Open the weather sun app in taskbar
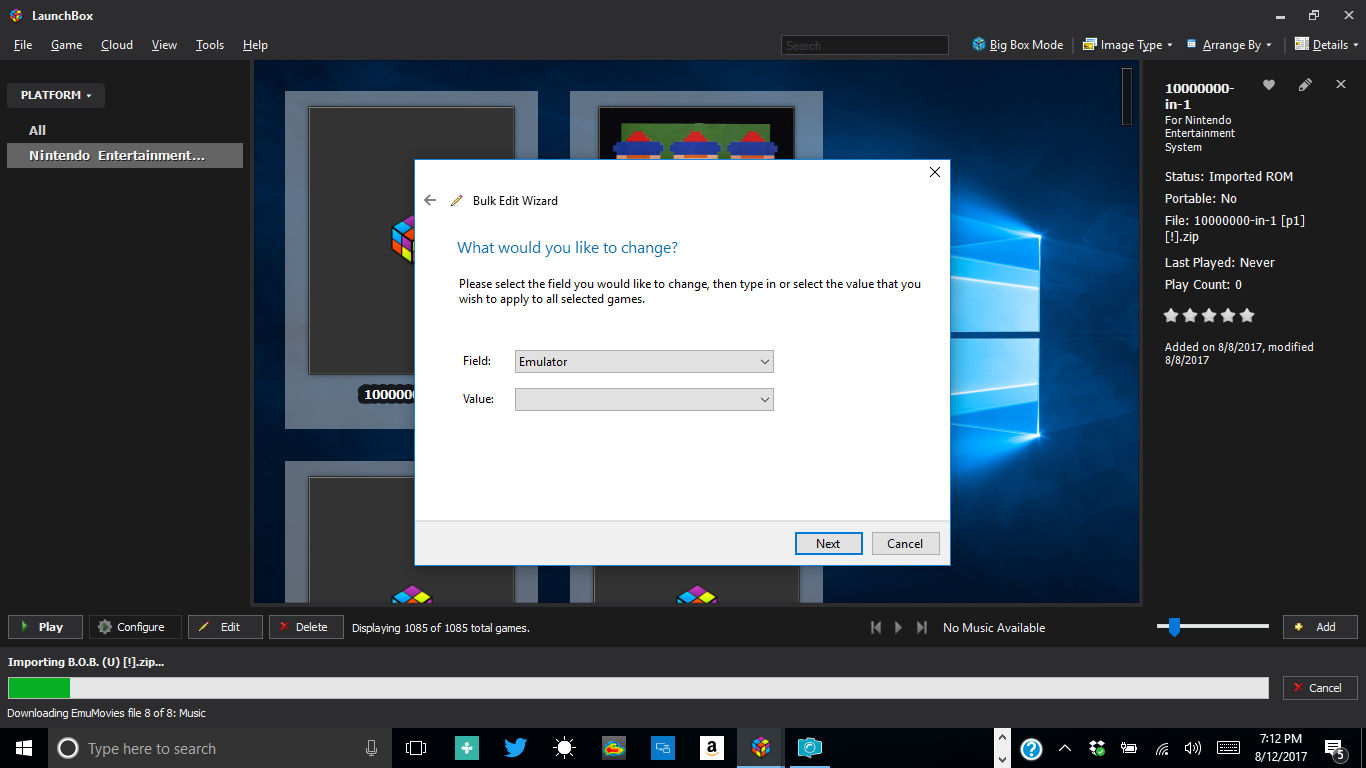The height and width of the screenshot is (768, 1366). tap(564, 748)
